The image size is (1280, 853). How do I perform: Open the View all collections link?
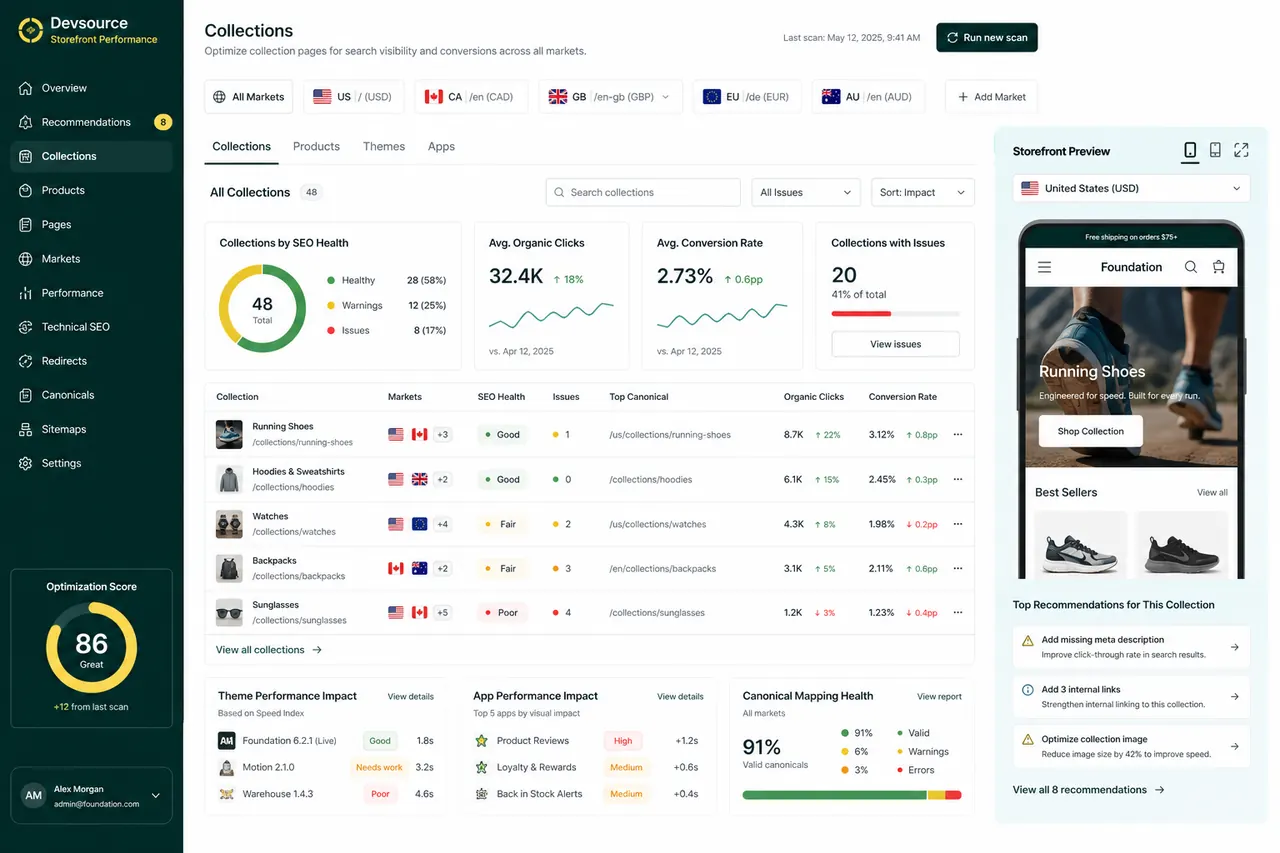click(269, 650)
